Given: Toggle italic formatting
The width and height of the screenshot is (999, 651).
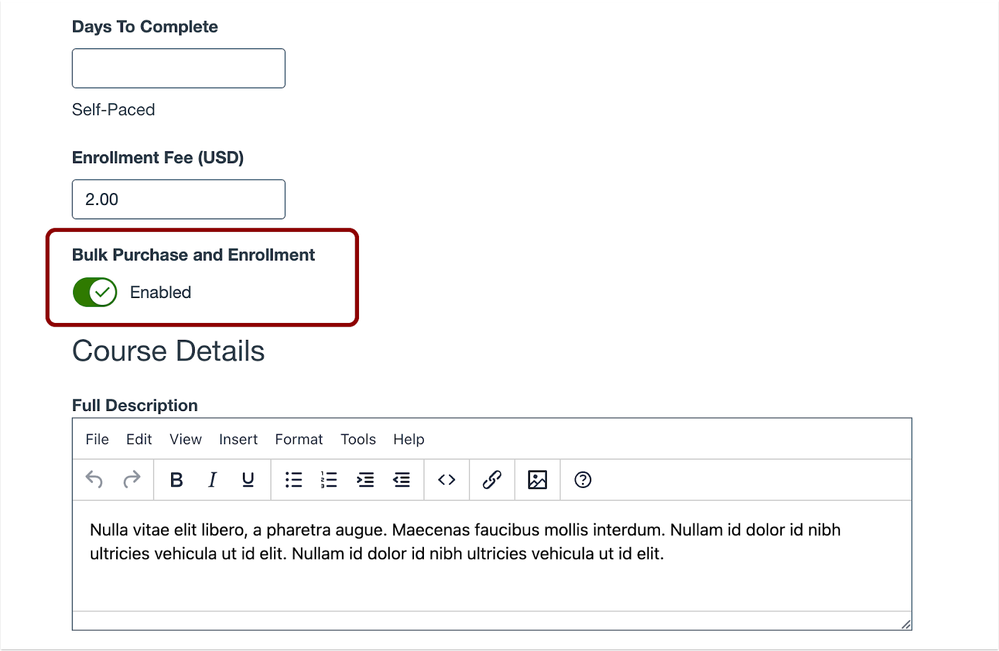Looking at the screenshot, I should click(212, 480).
